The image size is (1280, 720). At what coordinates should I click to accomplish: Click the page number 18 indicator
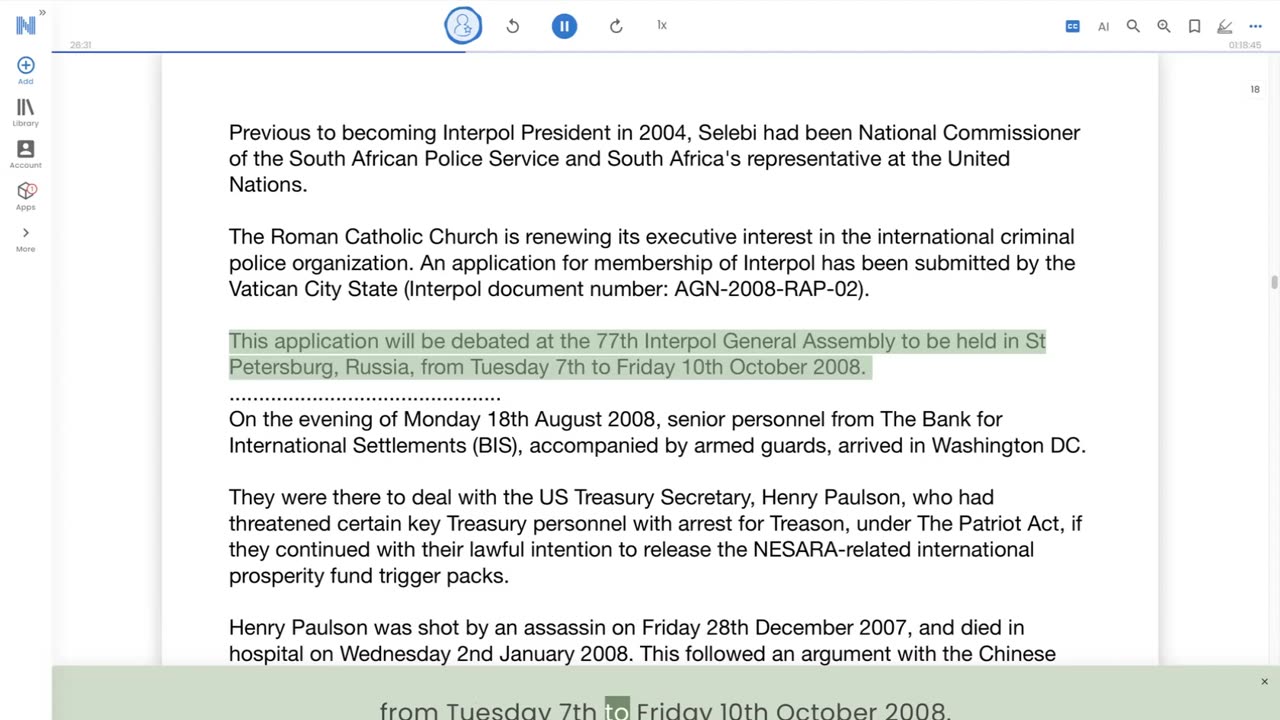(1255, 89)
